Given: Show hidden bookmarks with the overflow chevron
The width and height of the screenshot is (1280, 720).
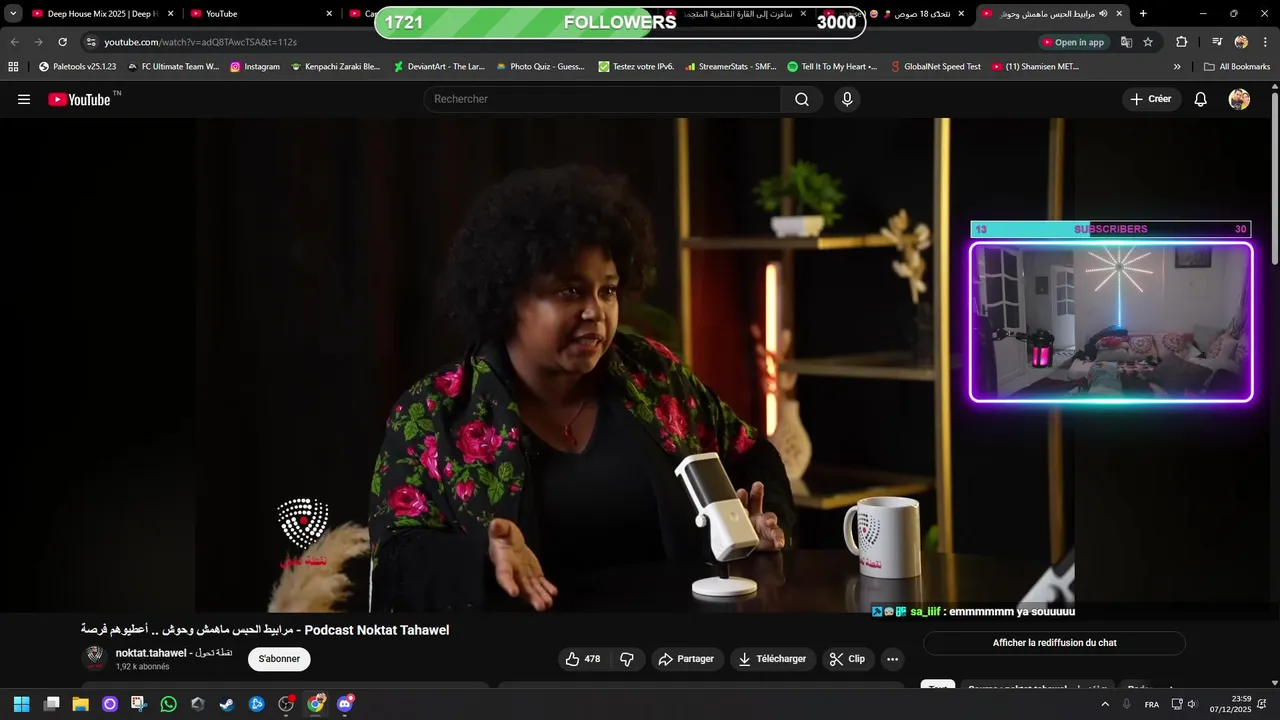Looking at the screenshot, I should [x=1177, y=67].
